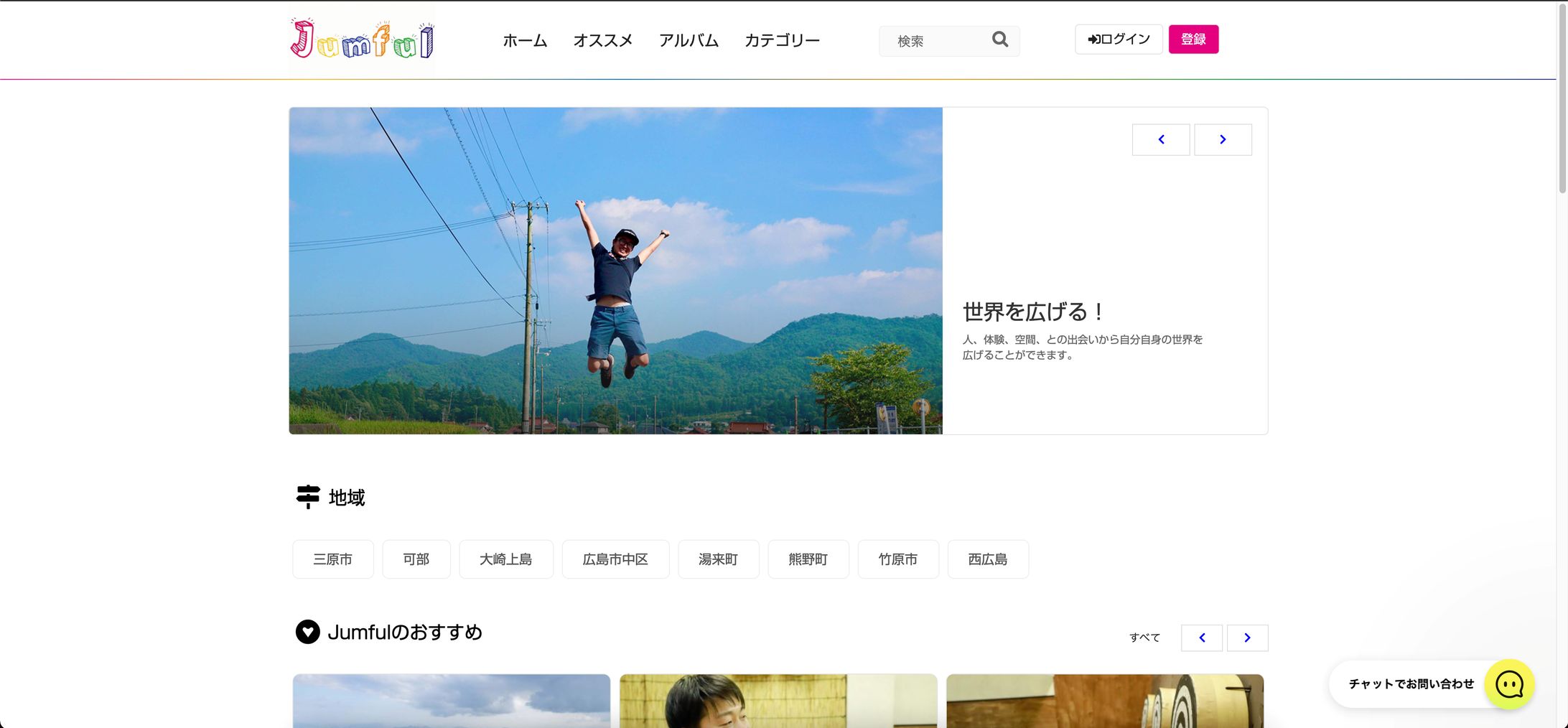
Task: Open the recommendation card with wooden target
Action: point(1105,701)
